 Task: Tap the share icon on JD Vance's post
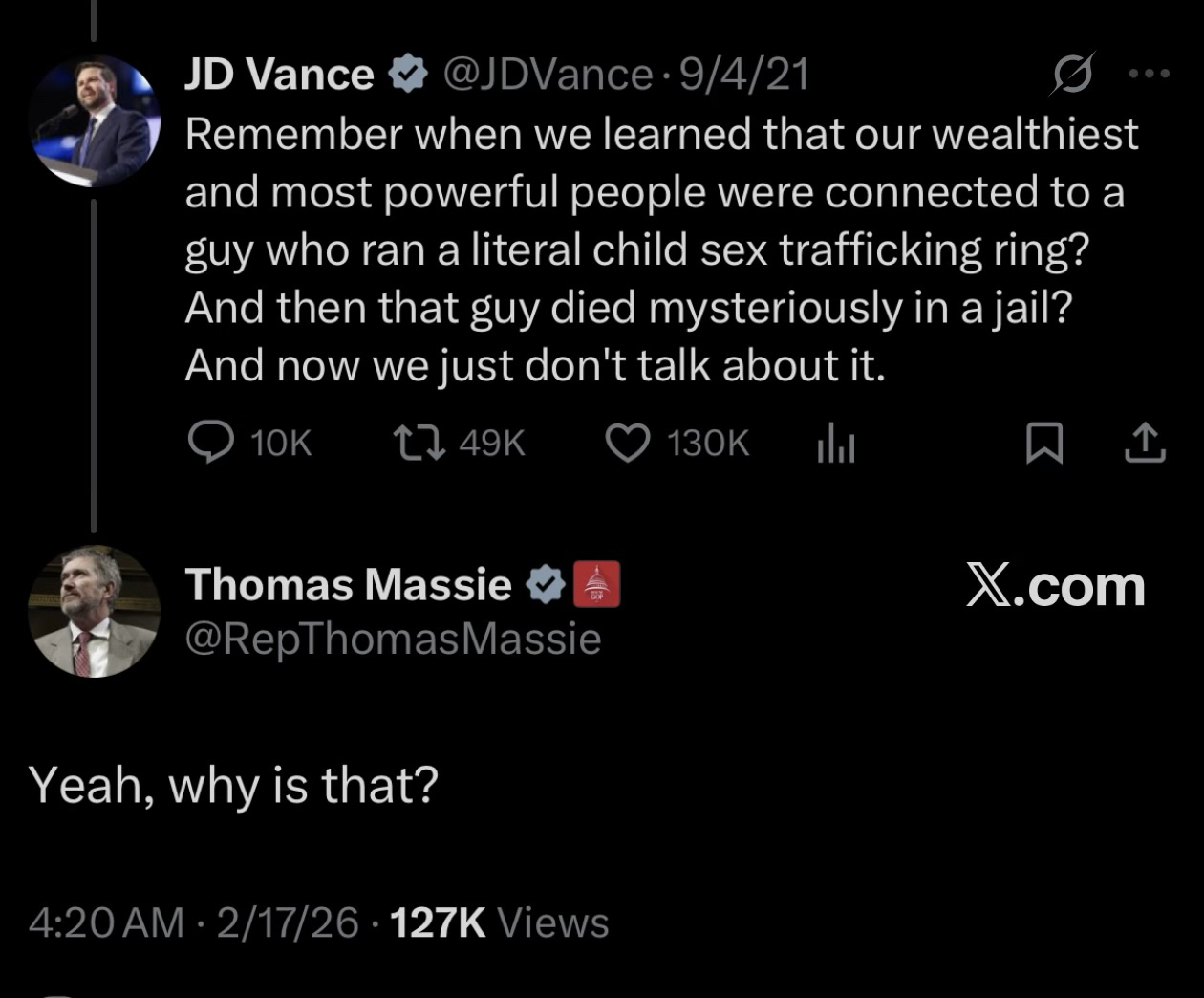coord(1144,444)
